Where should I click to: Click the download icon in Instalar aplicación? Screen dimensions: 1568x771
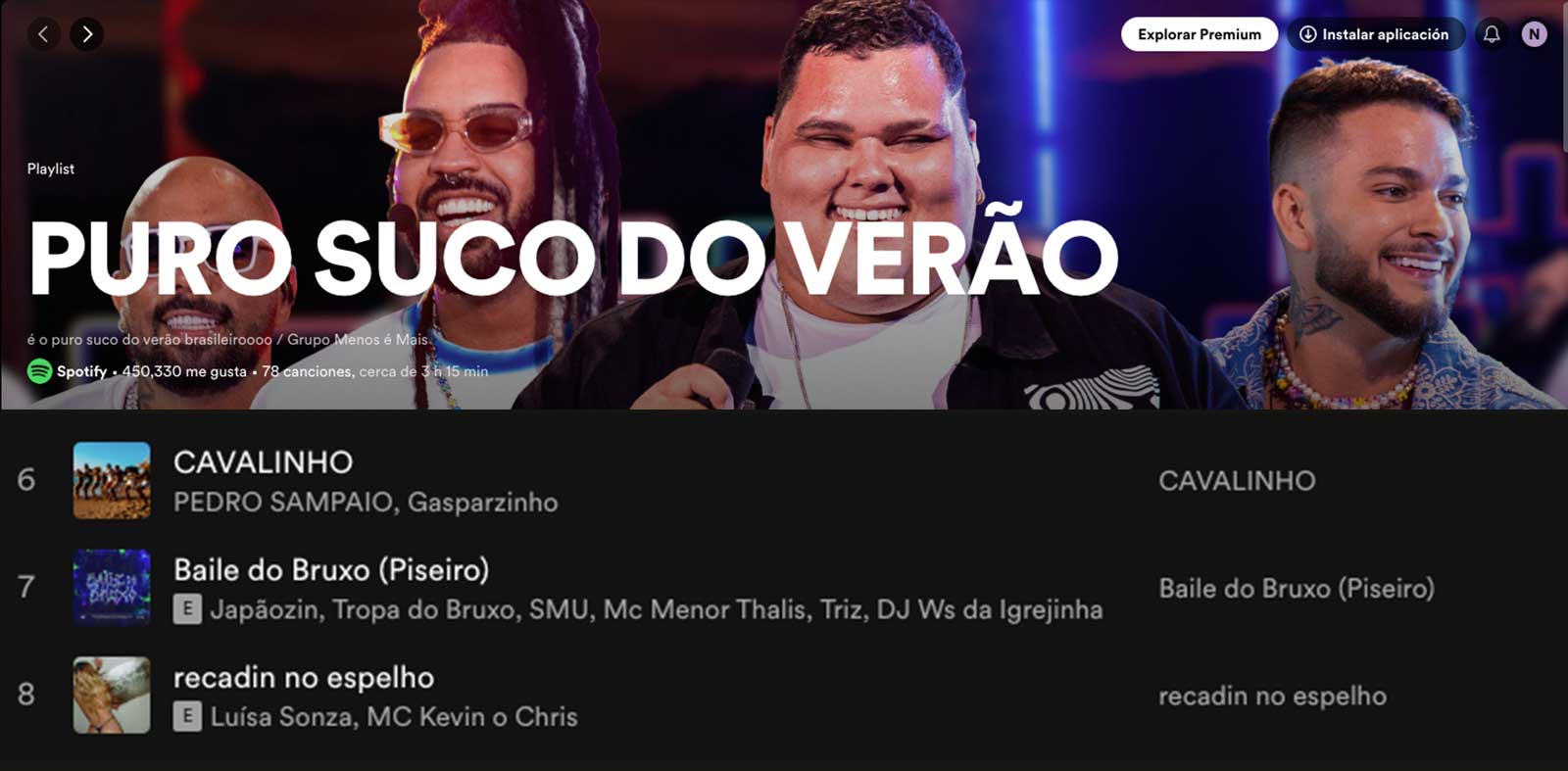(1307, 34)
